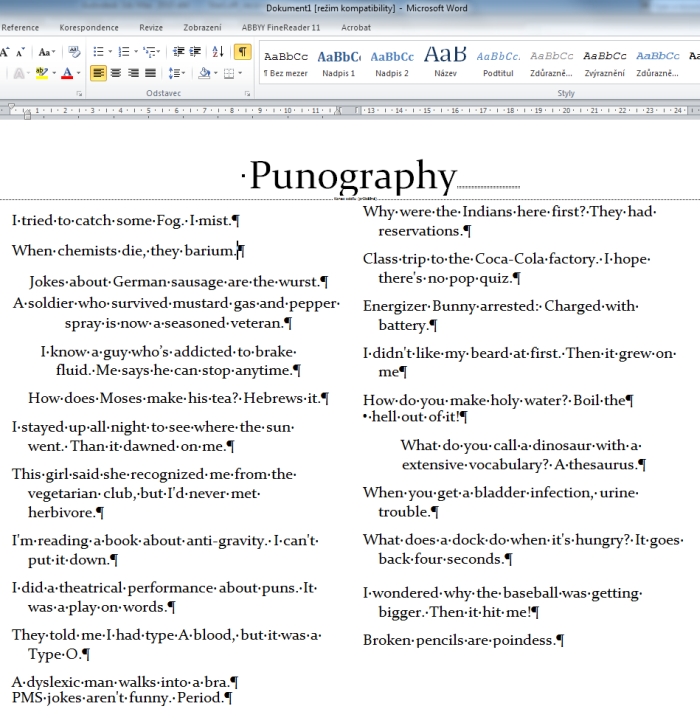Screen dimensions: 700x723
Task: Toggle justify alignment
Action: (150, 73)
